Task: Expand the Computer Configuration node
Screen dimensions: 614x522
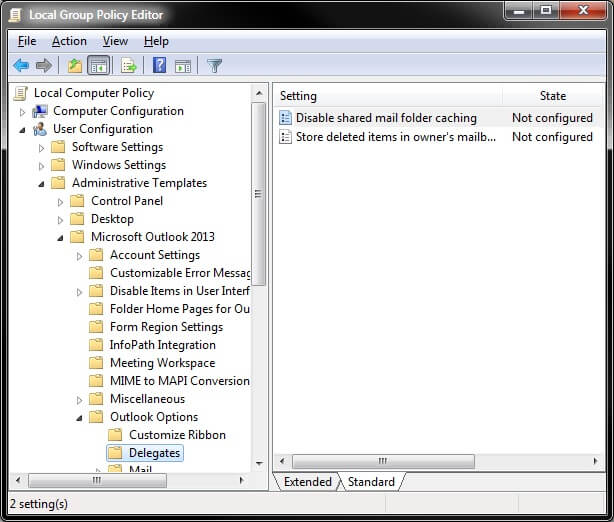Action: [x=22, y=112]
